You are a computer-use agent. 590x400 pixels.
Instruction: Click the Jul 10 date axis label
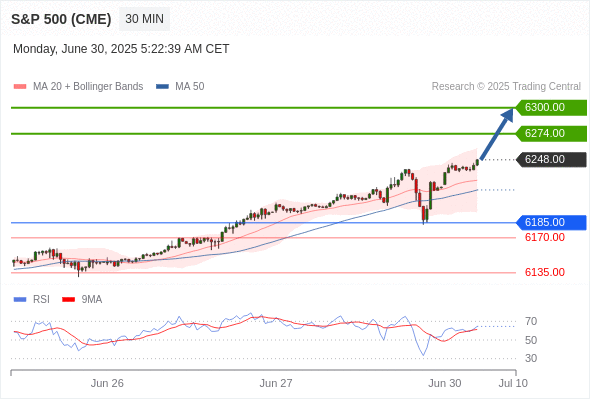point(513,383)
